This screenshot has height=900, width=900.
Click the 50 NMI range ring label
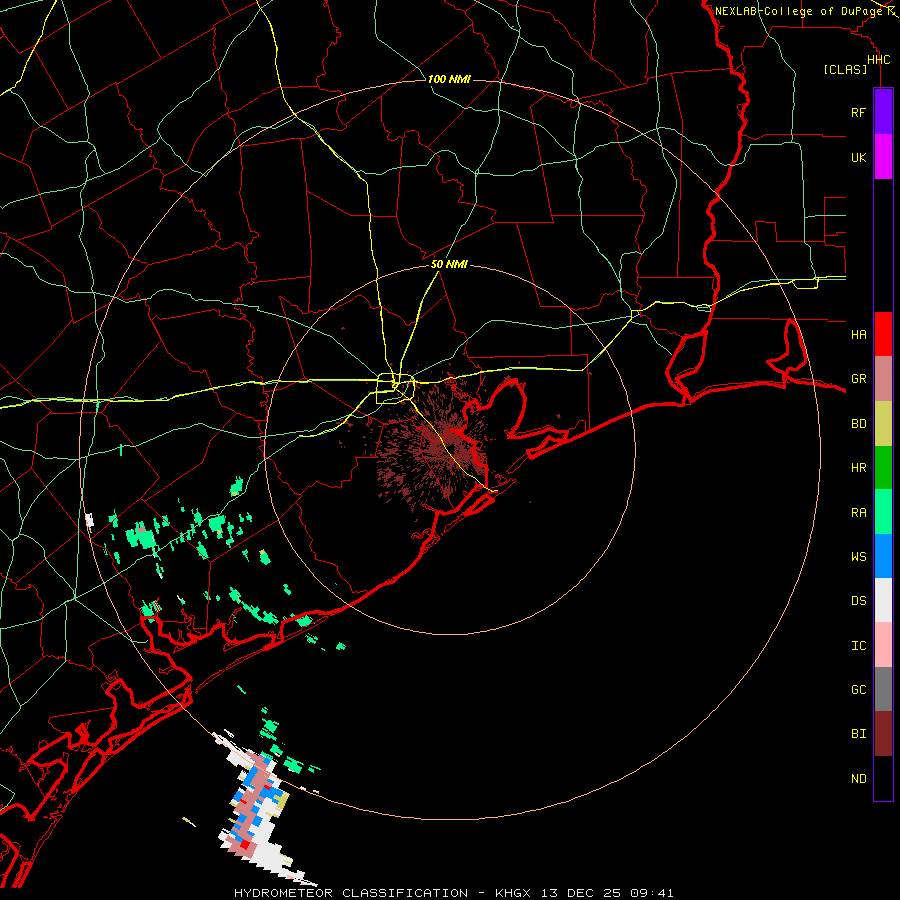[449, 264]
